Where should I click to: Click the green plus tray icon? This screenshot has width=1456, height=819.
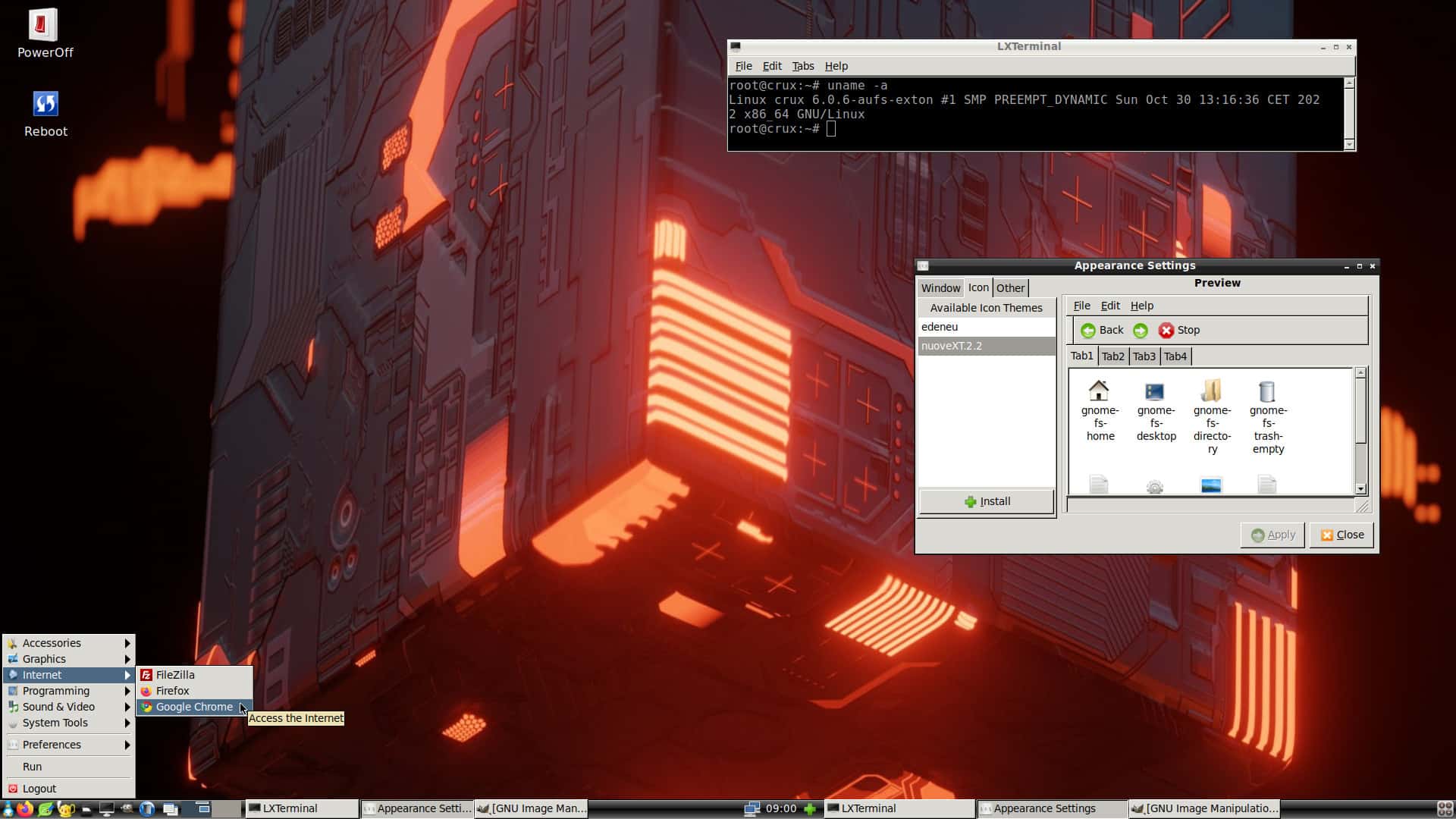point(810,808)
